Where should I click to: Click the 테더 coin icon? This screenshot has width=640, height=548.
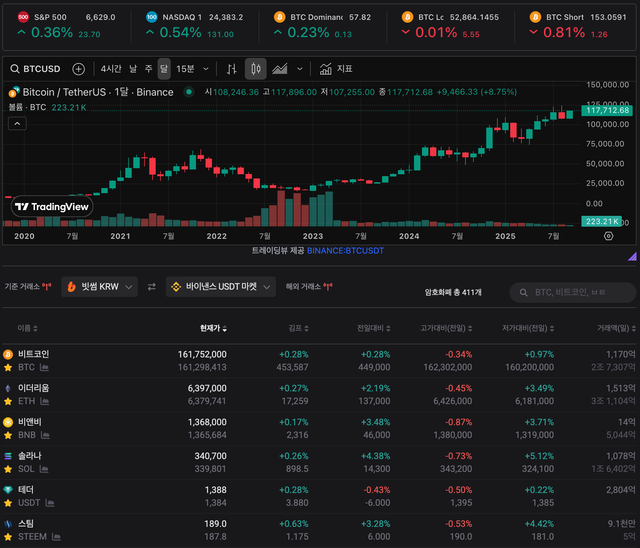coord(8,489)
